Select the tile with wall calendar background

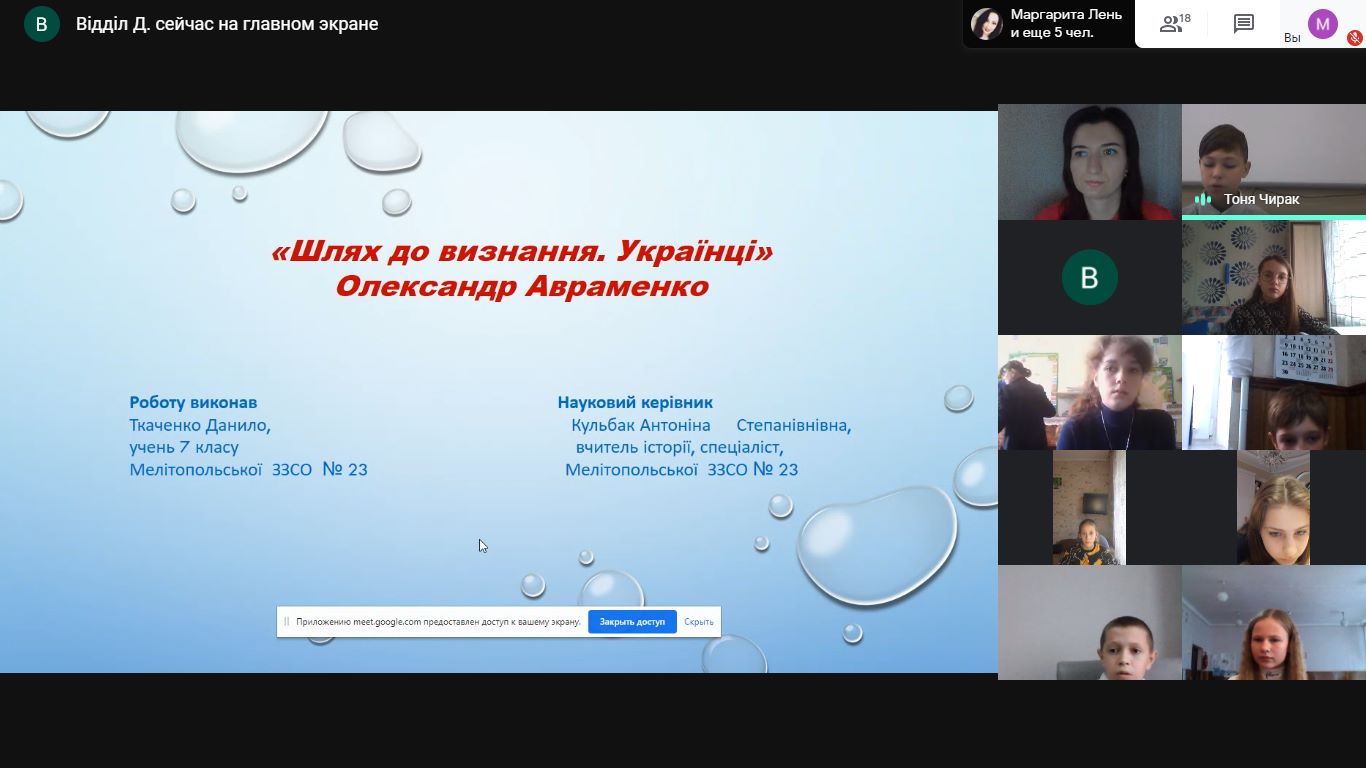click(x=1273, y=392)
